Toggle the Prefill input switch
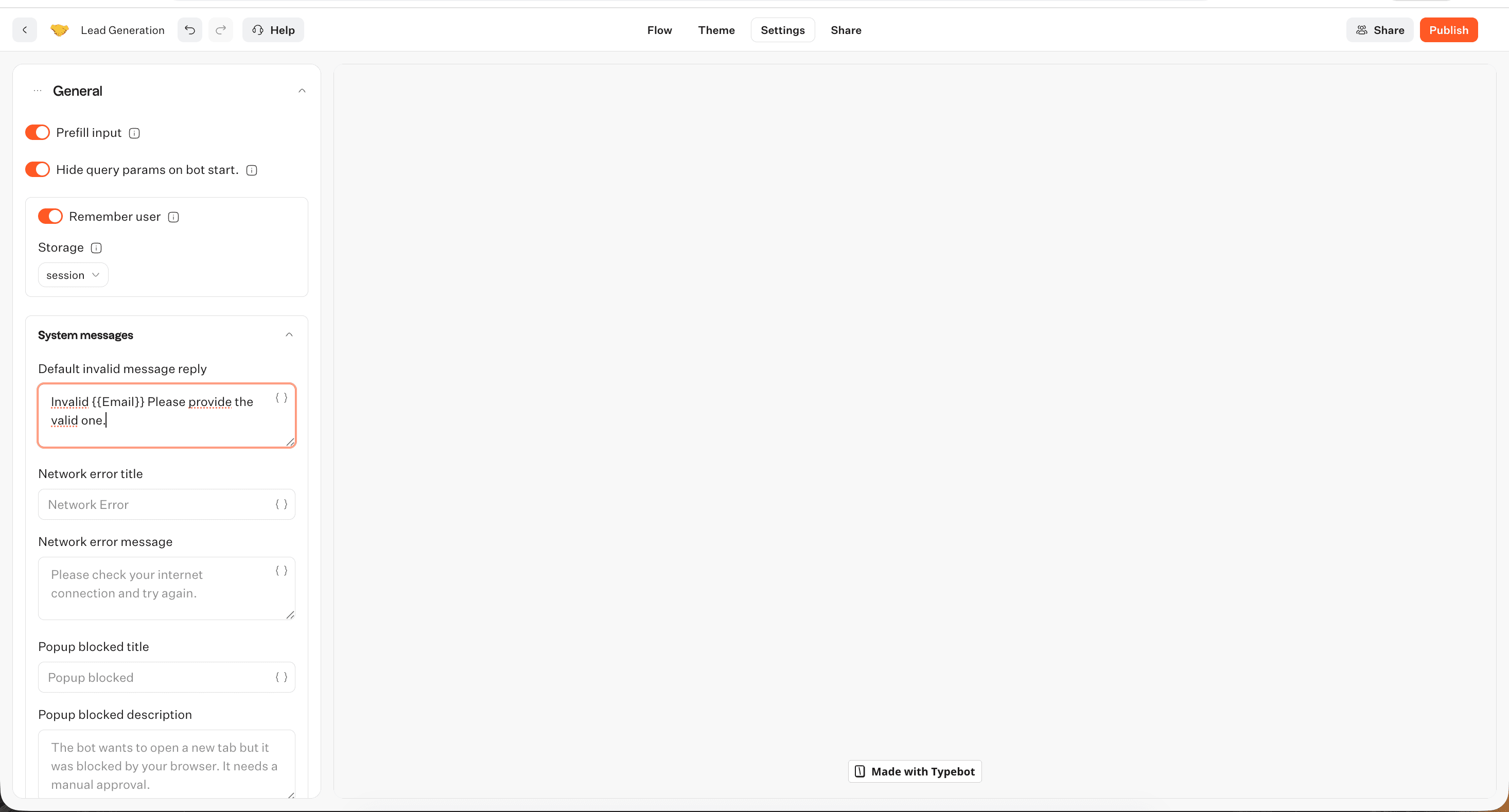The image size is (1509, 812). click(38, 133)
